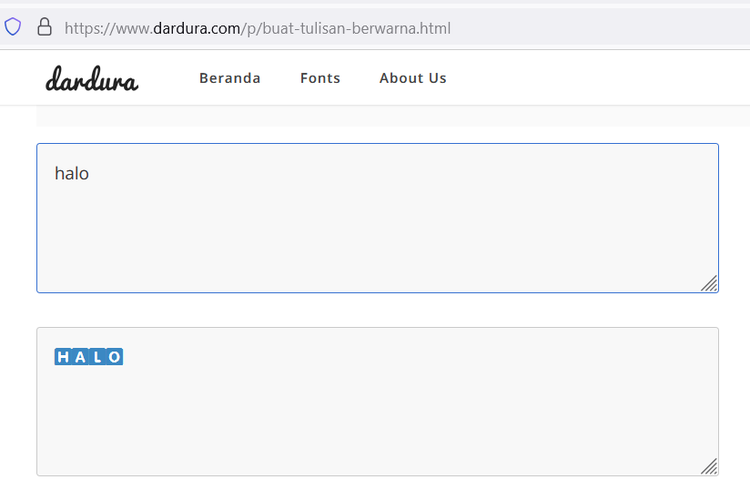Image resolution: width=750 pixels, height=500 pixels.
Task: Click the blue O letter tile
Action: [x=114, y=357]
